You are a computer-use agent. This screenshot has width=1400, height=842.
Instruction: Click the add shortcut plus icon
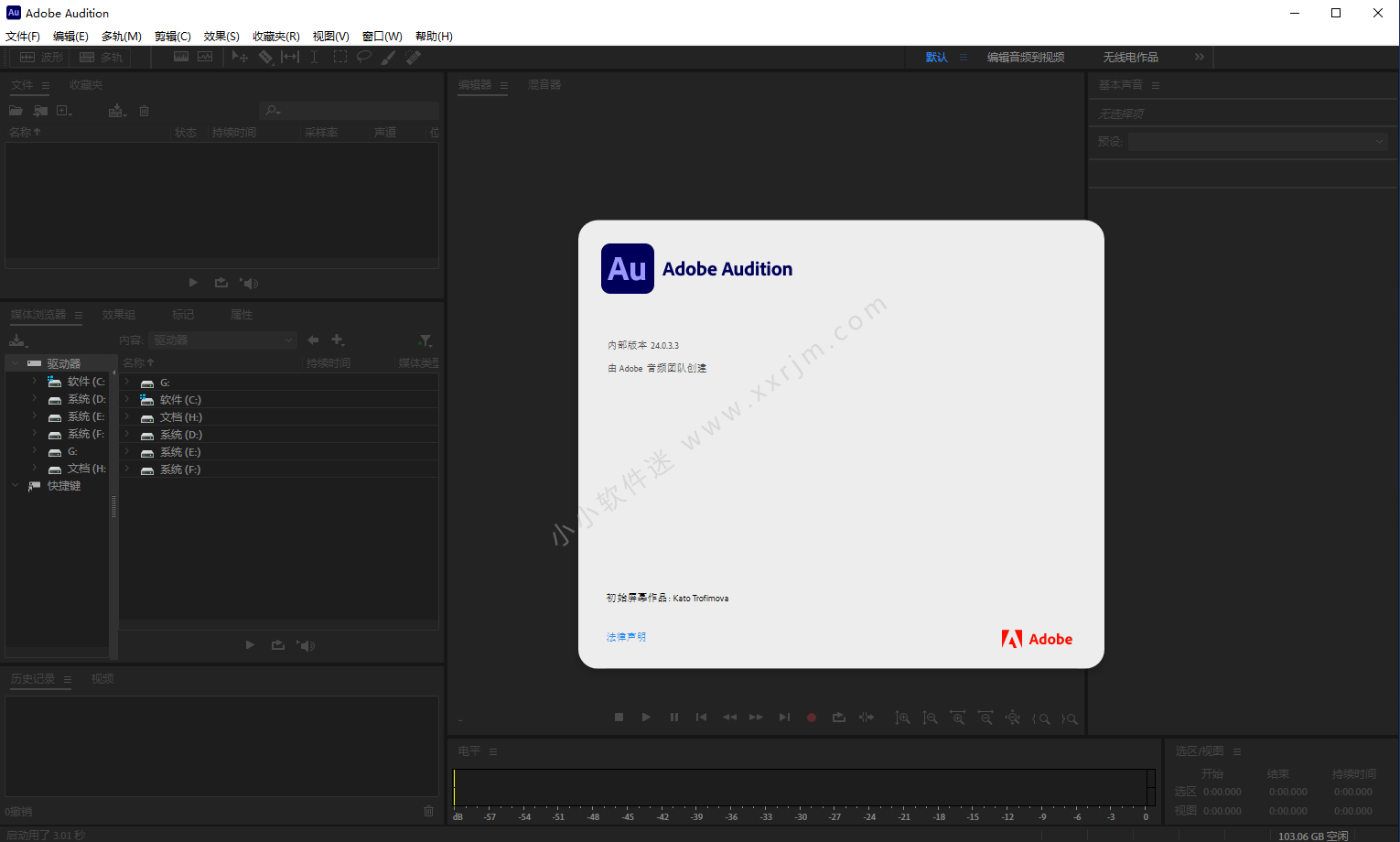coord(338,340)
